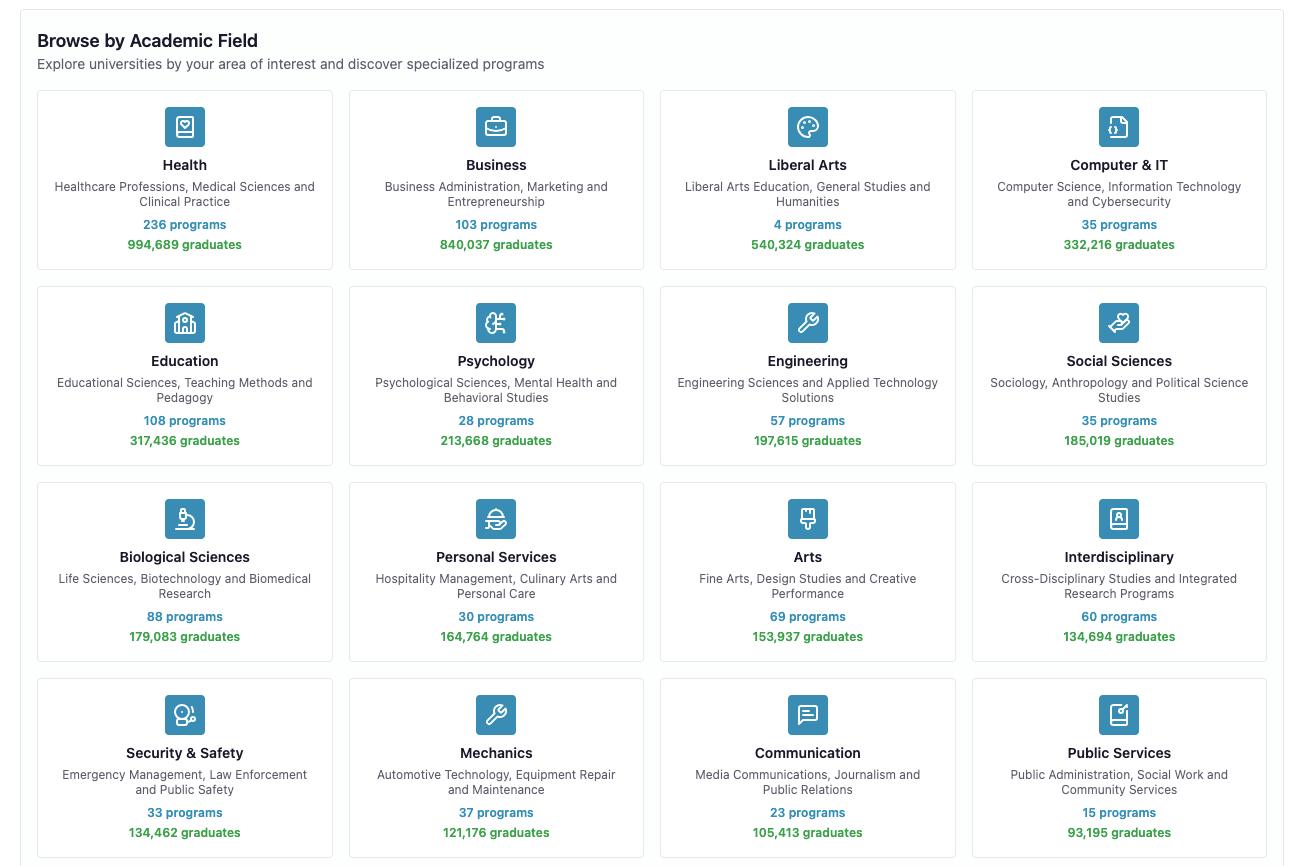
Task: Select the Public Services heading
Action: [x=1118, y=753]
